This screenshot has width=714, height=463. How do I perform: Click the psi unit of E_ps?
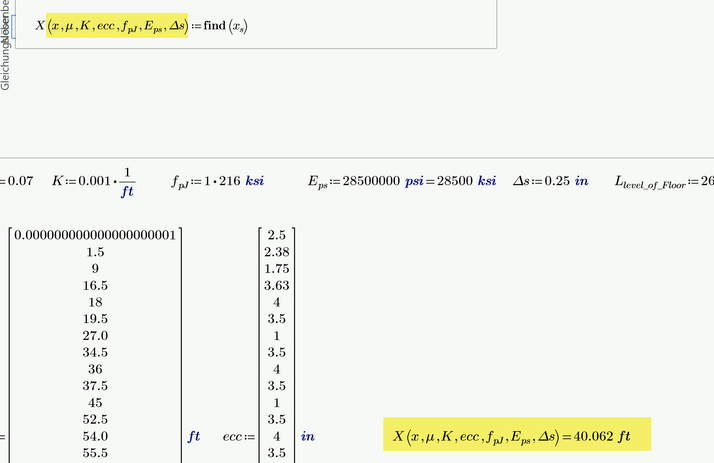414,181
